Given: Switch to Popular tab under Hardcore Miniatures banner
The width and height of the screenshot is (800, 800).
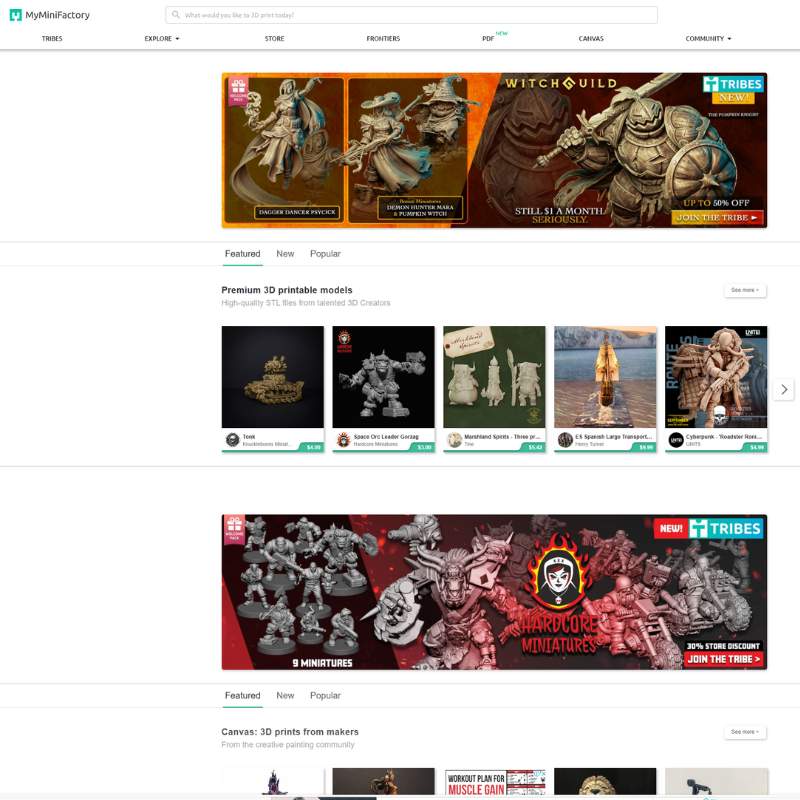Looking at the screenshot, I should tap(325, 696).
